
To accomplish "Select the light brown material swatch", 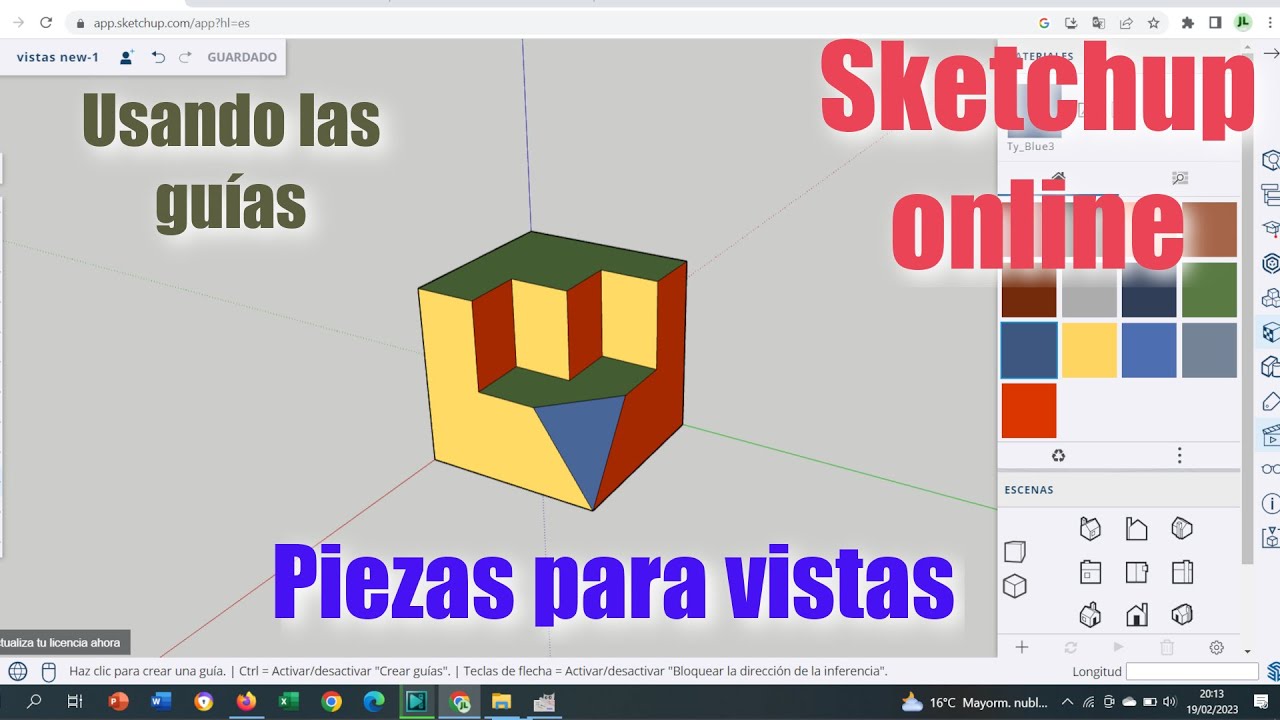I will point(1209,229).
